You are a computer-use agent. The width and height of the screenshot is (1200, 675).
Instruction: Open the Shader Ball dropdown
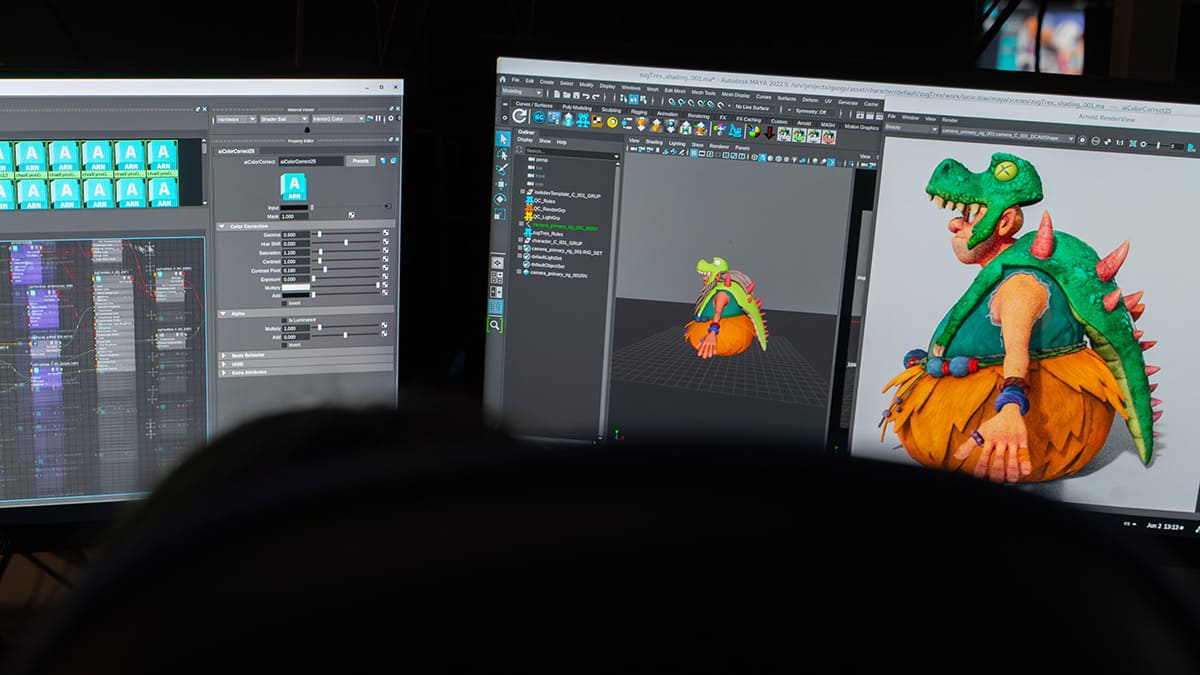pos(284,118)
